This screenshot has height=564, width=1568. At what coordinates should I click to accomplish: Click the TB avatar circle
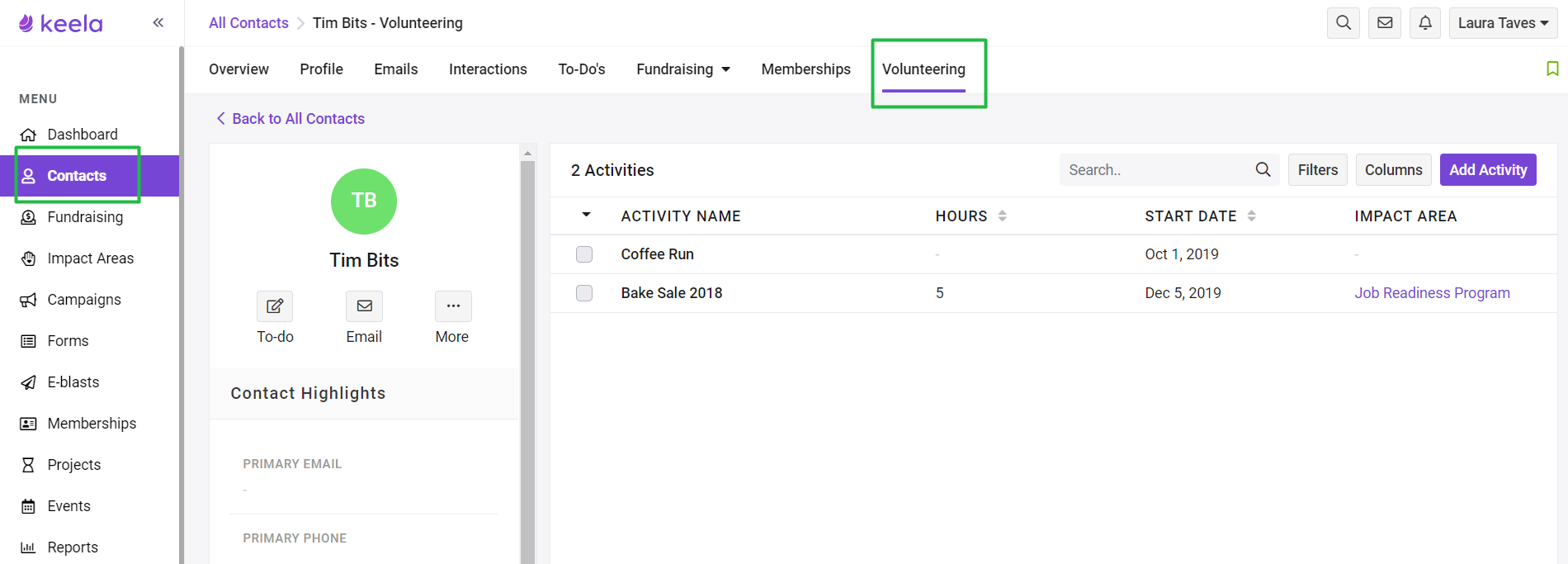(364, 201)
